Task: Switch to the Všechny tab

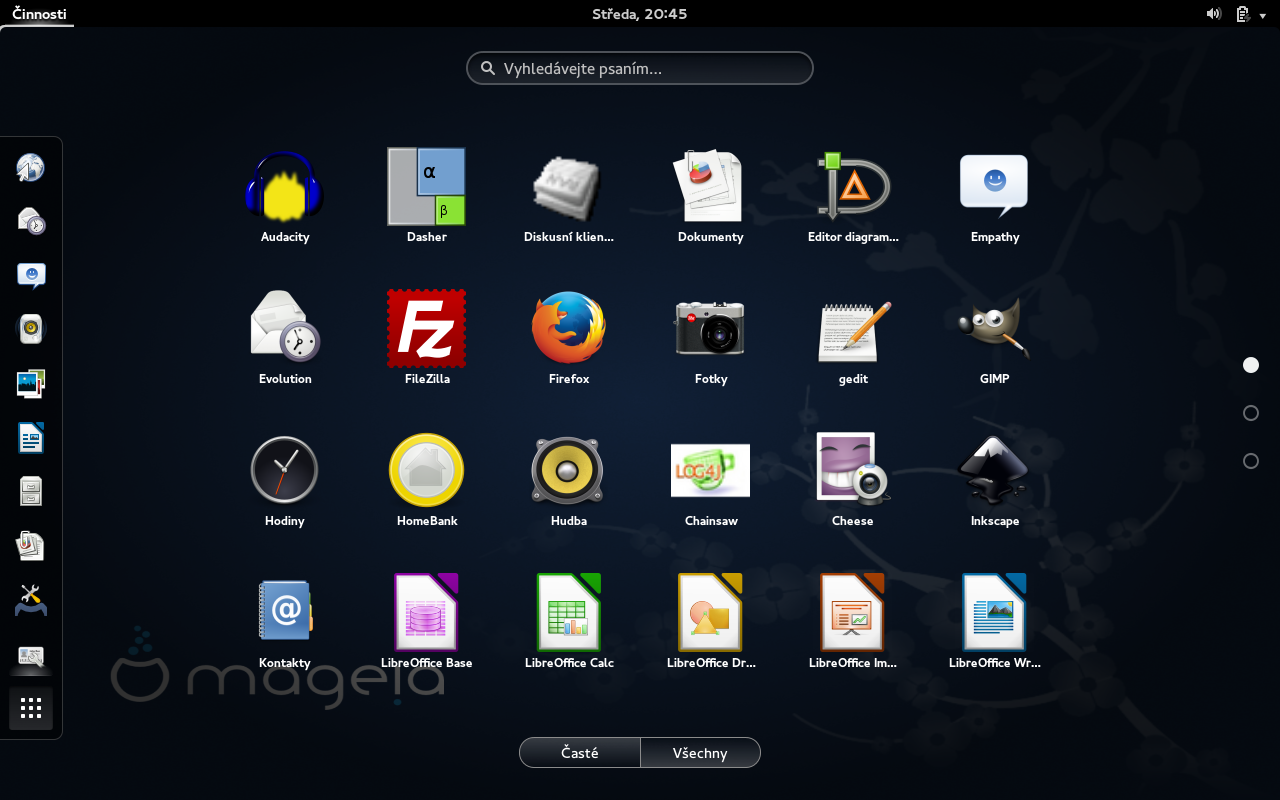Action: pyautogui.click(x=700, y=753)
